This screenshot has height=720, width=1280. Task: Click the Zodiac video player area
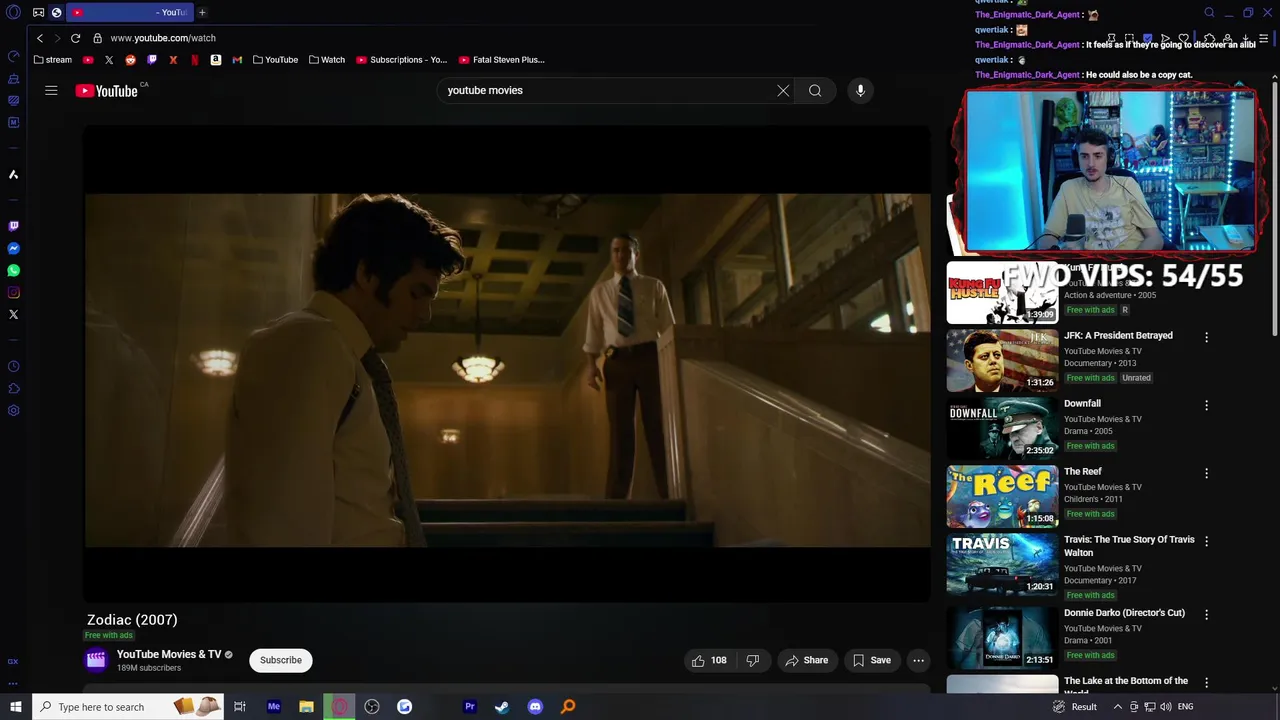[x=507, y=363]
